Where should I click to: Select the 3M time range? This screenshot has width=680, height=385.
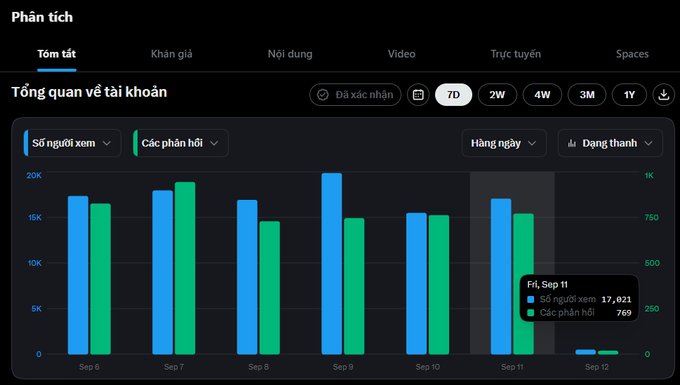tap(587, 95)
